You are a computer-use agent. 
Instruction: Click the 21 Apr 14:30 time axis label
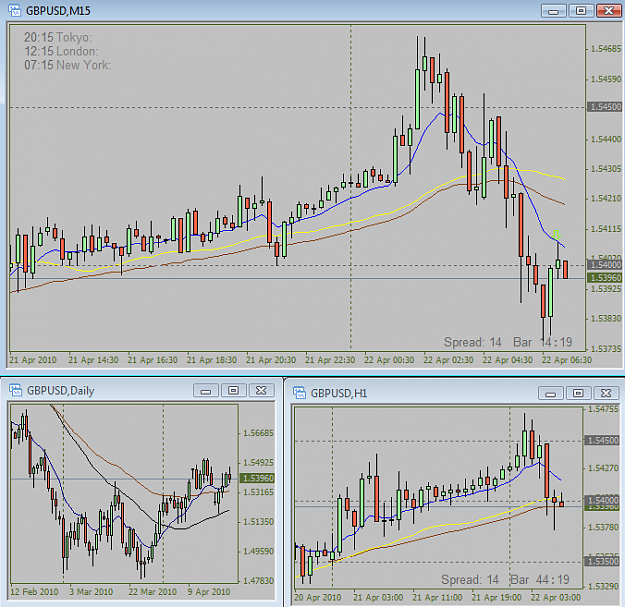tap(93, 360)
